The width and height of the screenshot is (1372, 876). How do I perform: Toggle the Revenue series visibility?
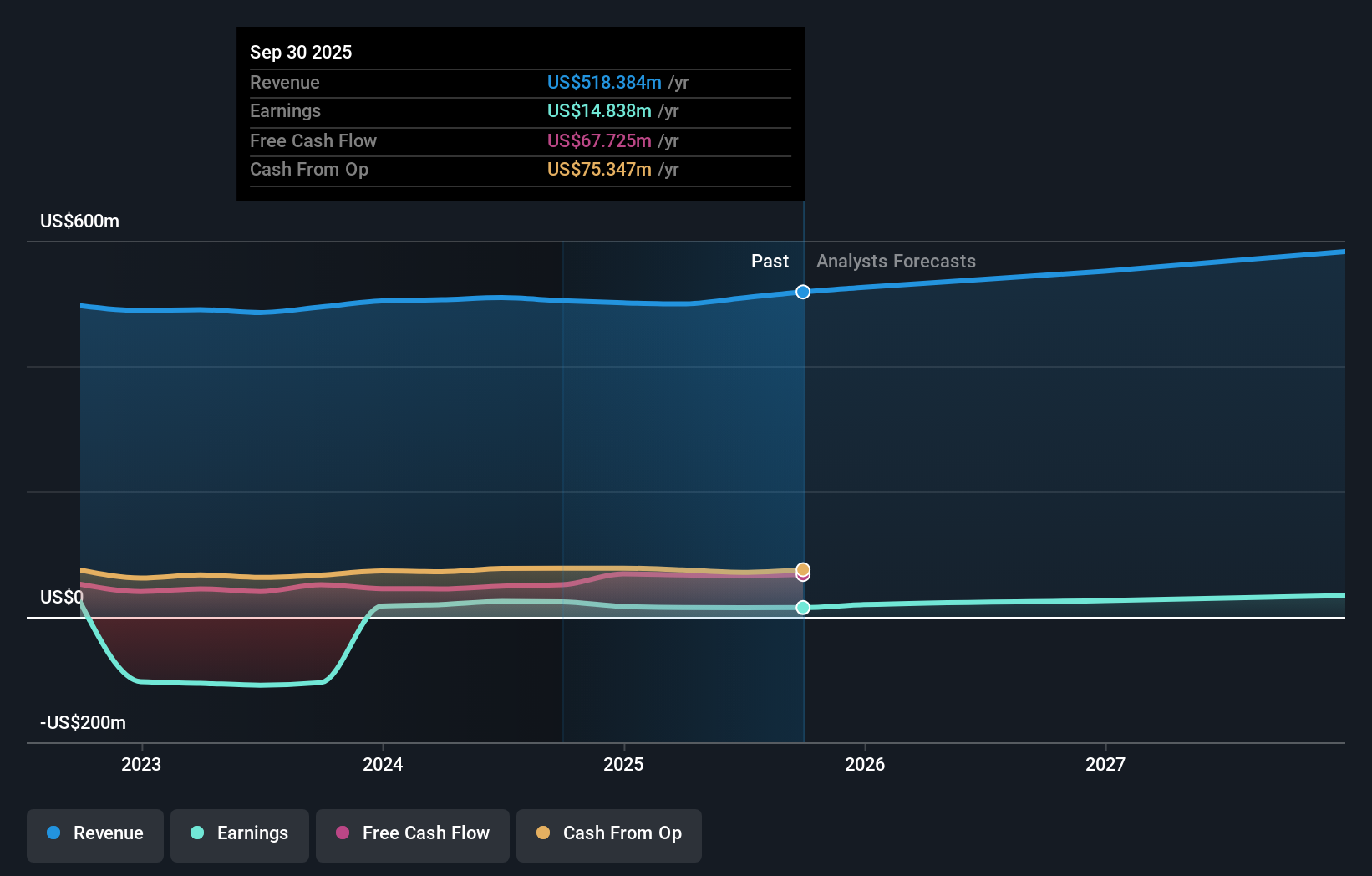point(94,833)
